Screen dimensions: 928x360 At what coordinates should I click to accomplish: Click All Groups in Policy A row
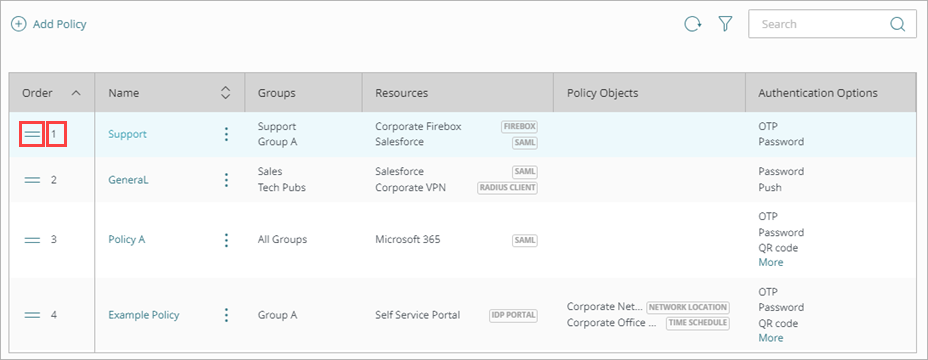[x=282, y=240]
